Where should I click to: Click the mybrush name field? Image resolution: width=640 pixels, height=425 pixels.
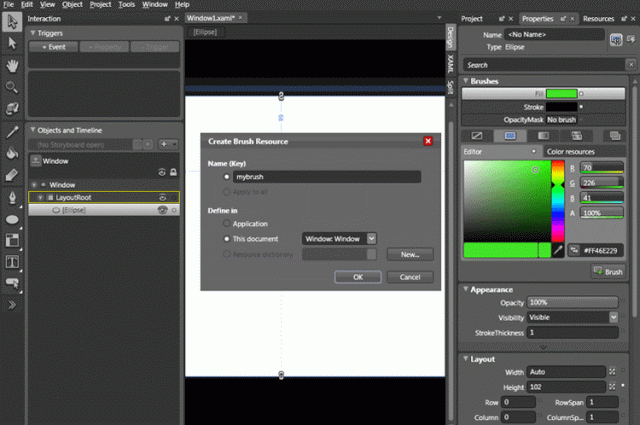point(327,177)
